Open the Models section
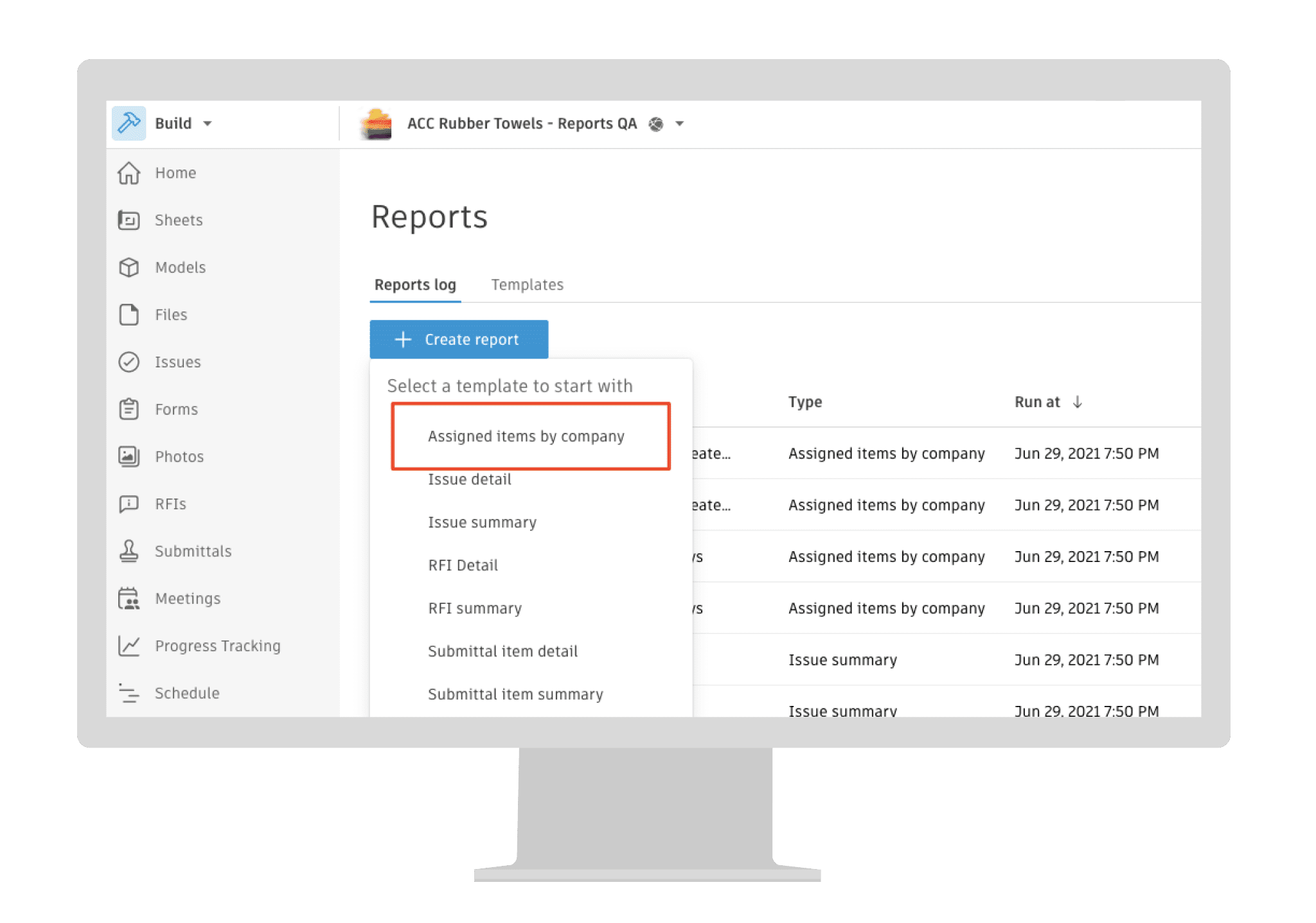The width and height of the screenshot is (1316, 923). tap(180, 267)
